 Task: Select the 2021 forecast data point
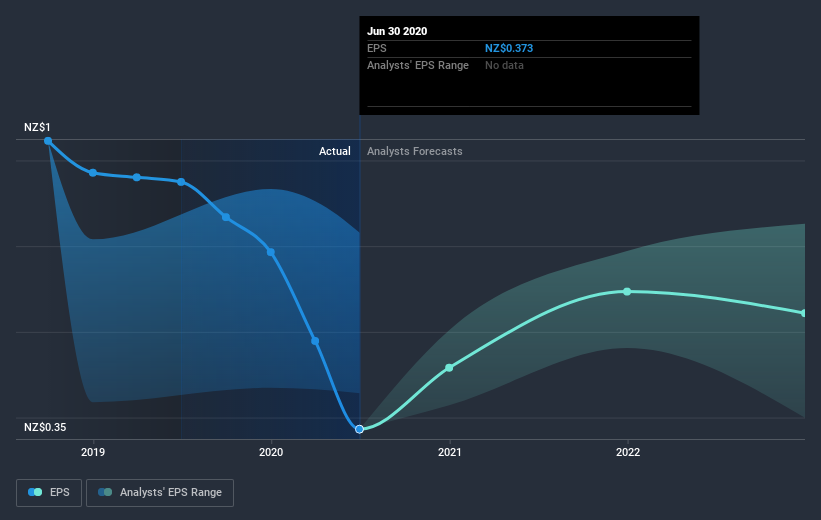pos(449,368)
